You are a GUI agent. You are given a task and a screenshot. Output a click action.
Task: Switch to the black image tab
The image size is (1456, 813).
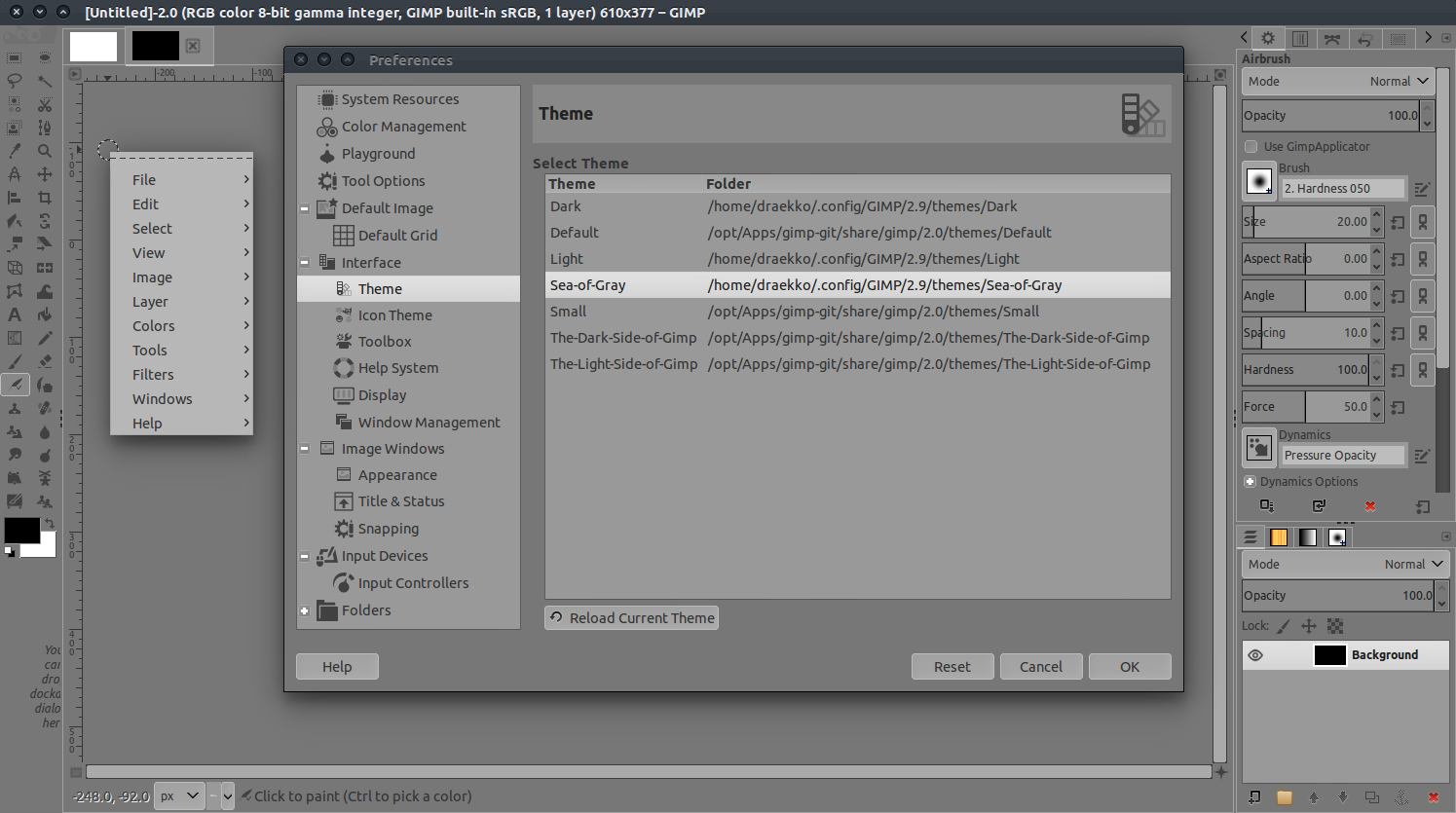point(156,46)
